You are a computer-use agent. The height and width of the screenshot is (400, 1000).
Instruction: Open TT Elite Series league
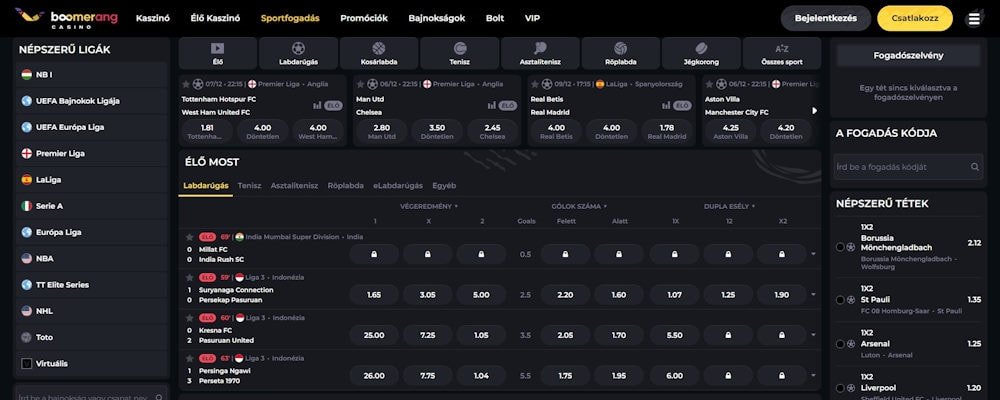[x=92, y=285]
